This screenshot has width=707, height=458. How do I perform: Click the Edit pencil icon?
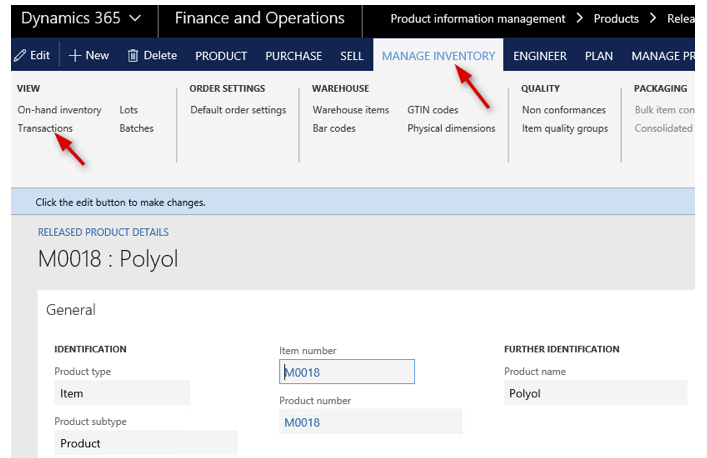pos(20,55)
